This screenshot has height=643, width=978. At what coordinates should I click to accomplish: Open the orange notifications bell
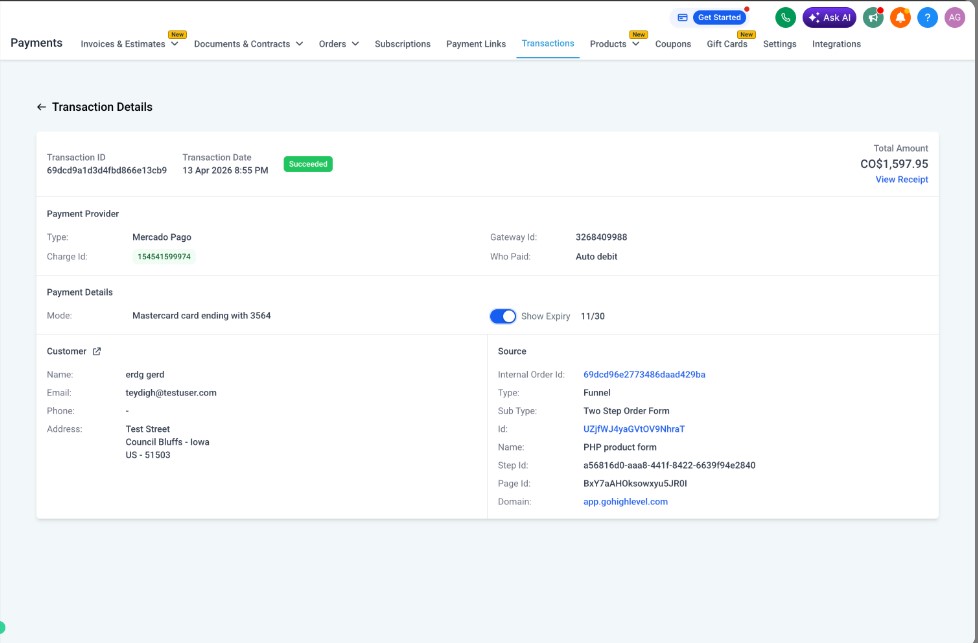(x=900, y=17)
